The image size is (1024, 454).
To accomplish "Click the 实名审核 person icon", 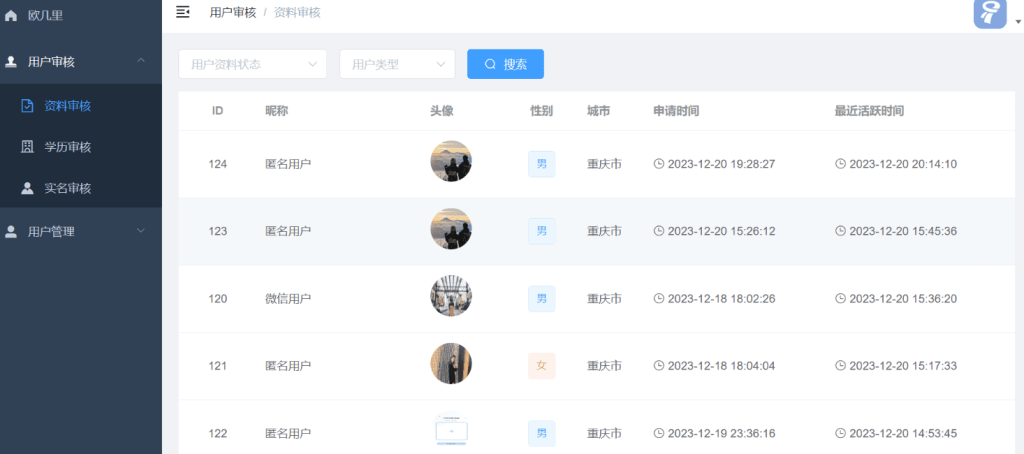I will [27, 188].
